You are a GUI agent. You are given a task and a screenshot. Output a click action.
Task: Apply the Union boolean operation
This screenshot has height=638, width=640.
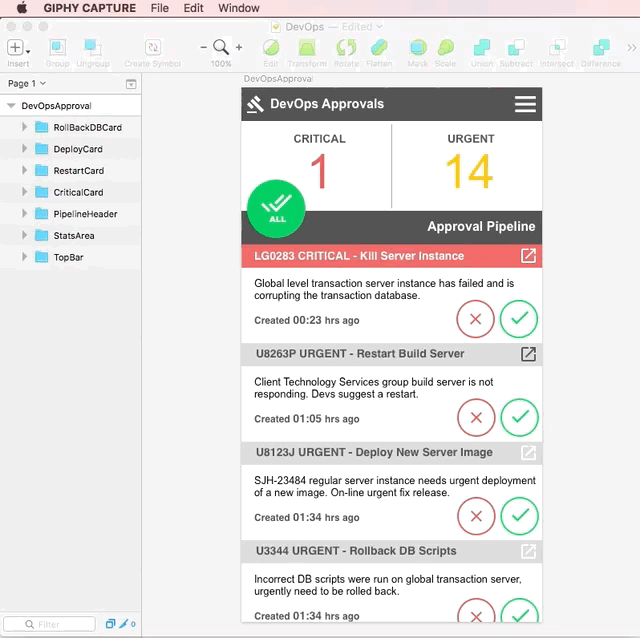[x=482, y=48]
